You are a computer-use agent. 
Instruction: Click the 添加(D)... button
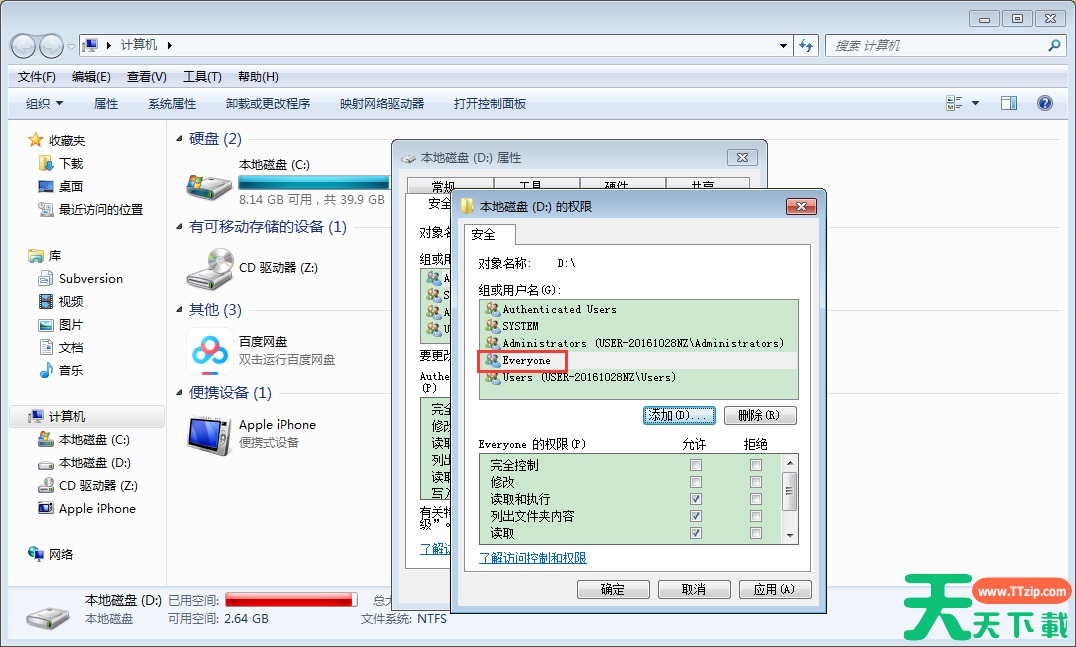[679, 415]
